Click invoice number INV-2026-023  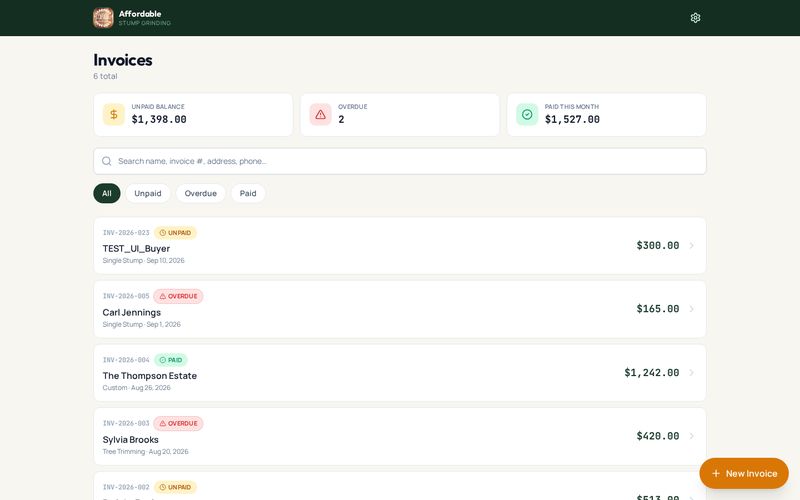[126, 233]
